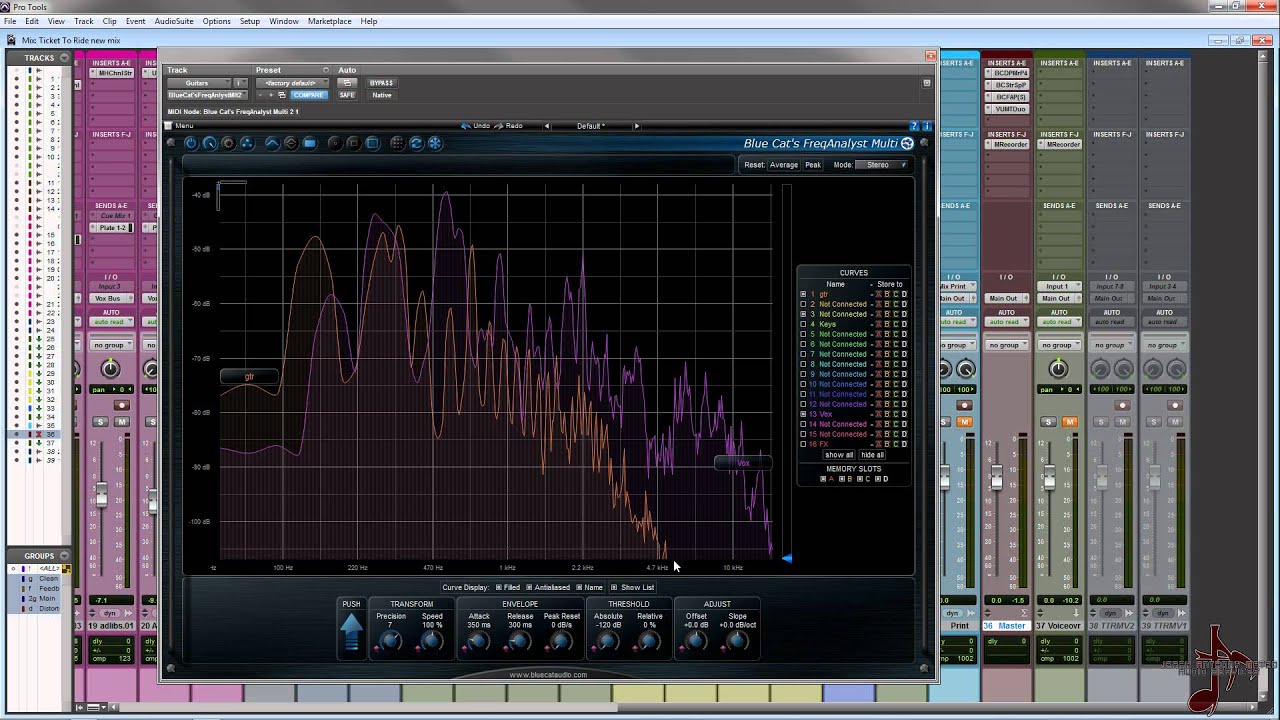Viewport: 1280px width, 720px height.
Task: Toggle the Show List checkbox
Action: click(614, 588)
